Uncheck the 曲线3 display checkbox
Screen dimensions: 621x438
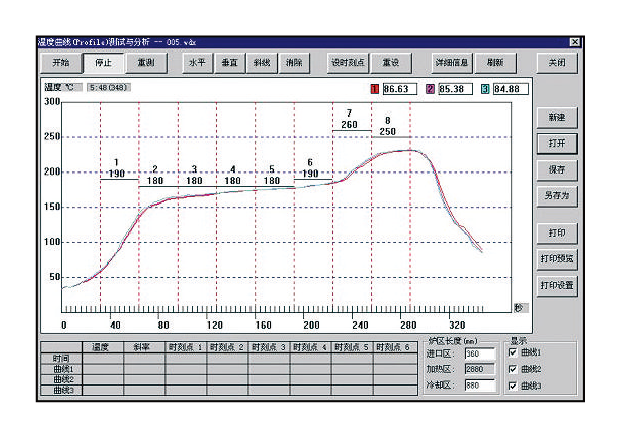click(x=513, y=385)
